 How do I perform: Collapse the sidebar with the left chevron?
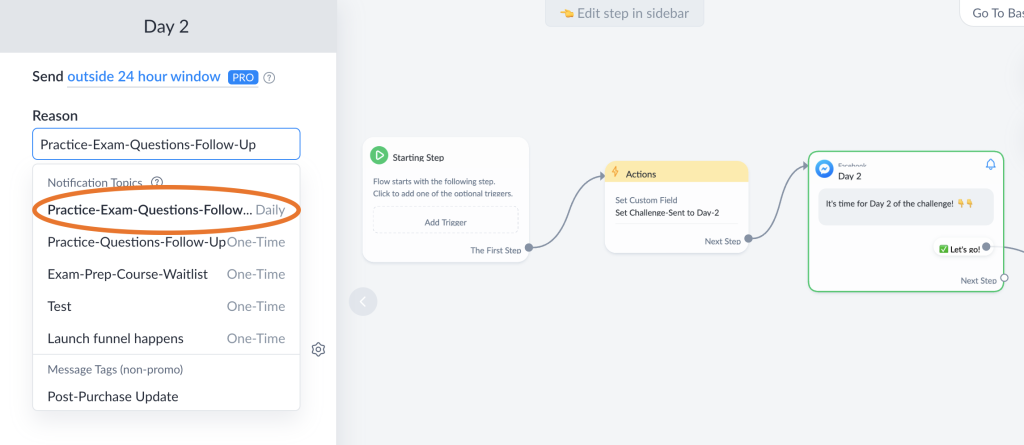[x=363, y=300]
